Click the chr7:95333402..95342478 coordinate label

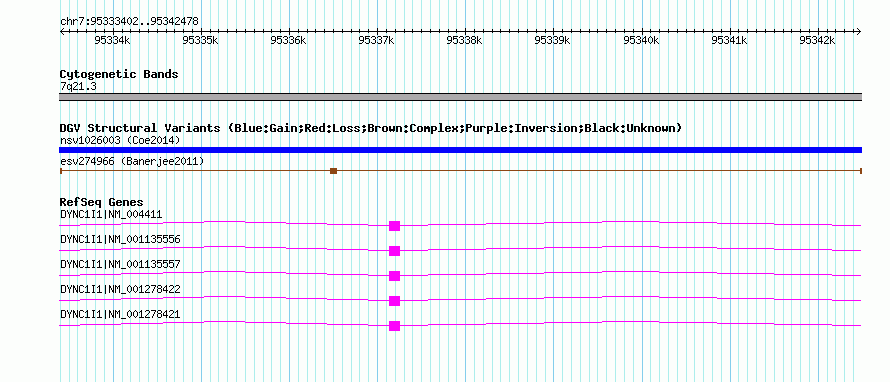(x=129, y=22)
